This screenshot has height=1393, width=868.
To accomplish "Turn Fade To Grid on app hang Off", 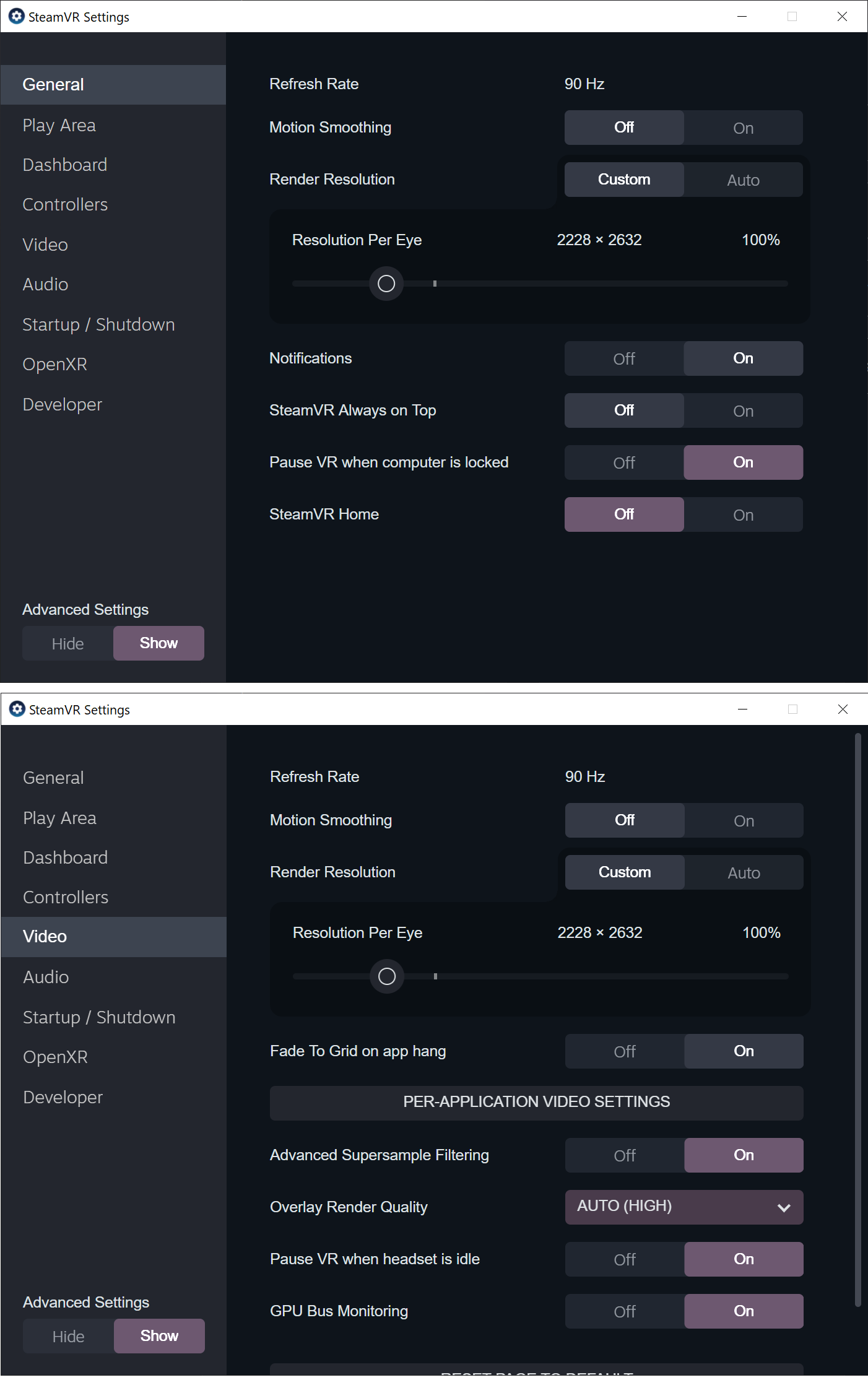I will tap(625, 1051).
